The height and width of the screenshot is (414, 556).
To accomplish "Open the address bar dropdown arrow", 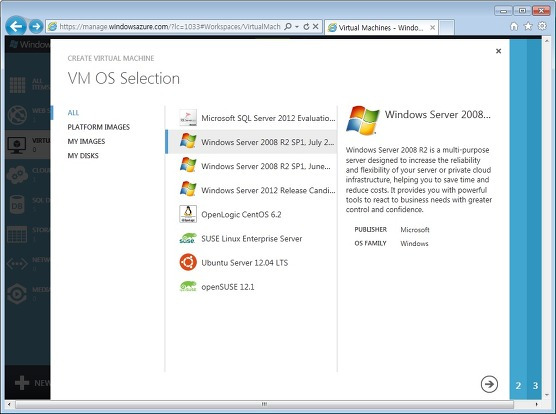I will pos(297,27).
